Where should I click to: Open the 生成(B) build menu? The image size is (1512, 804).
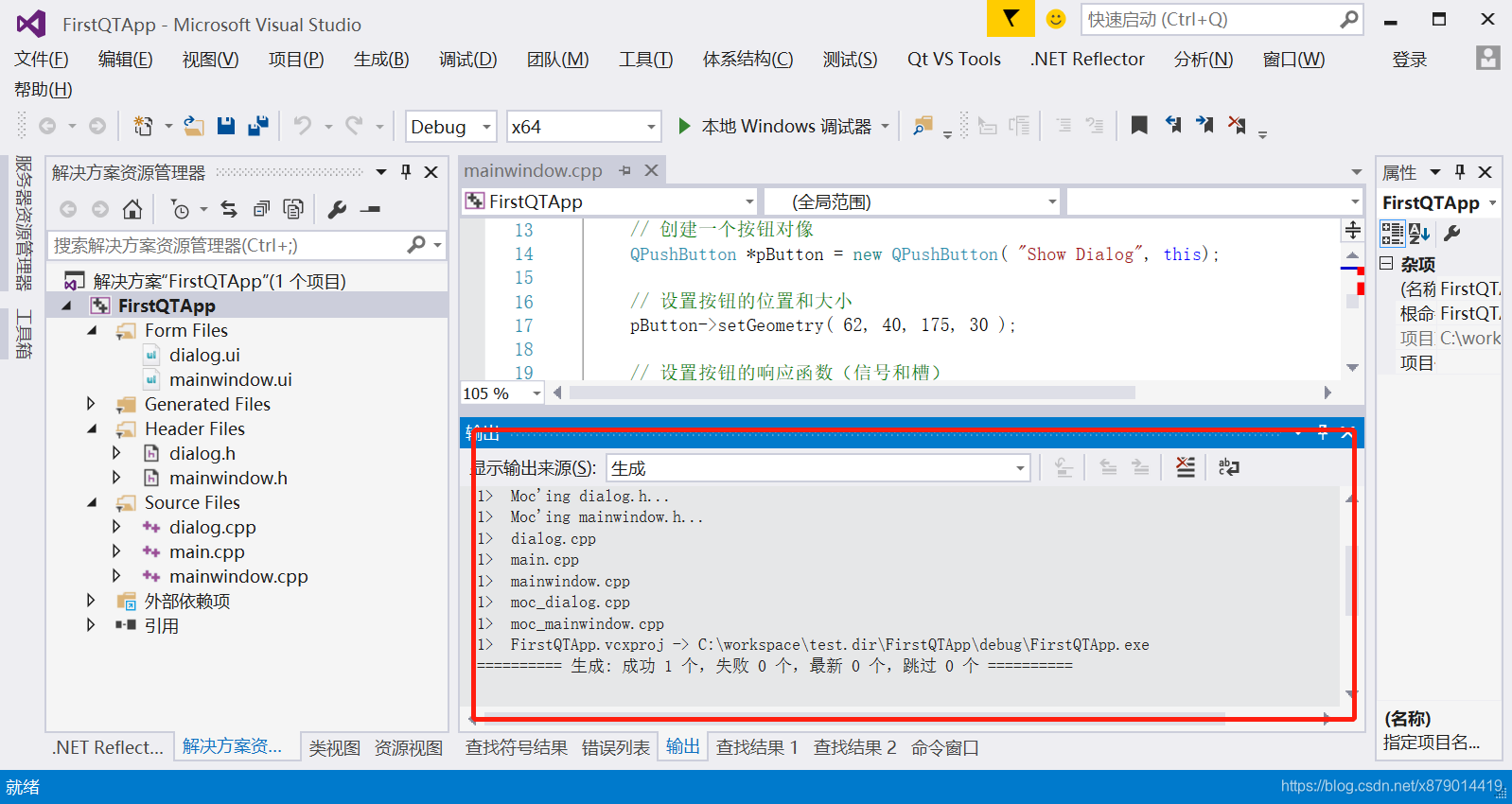click(x=381, y=59)
